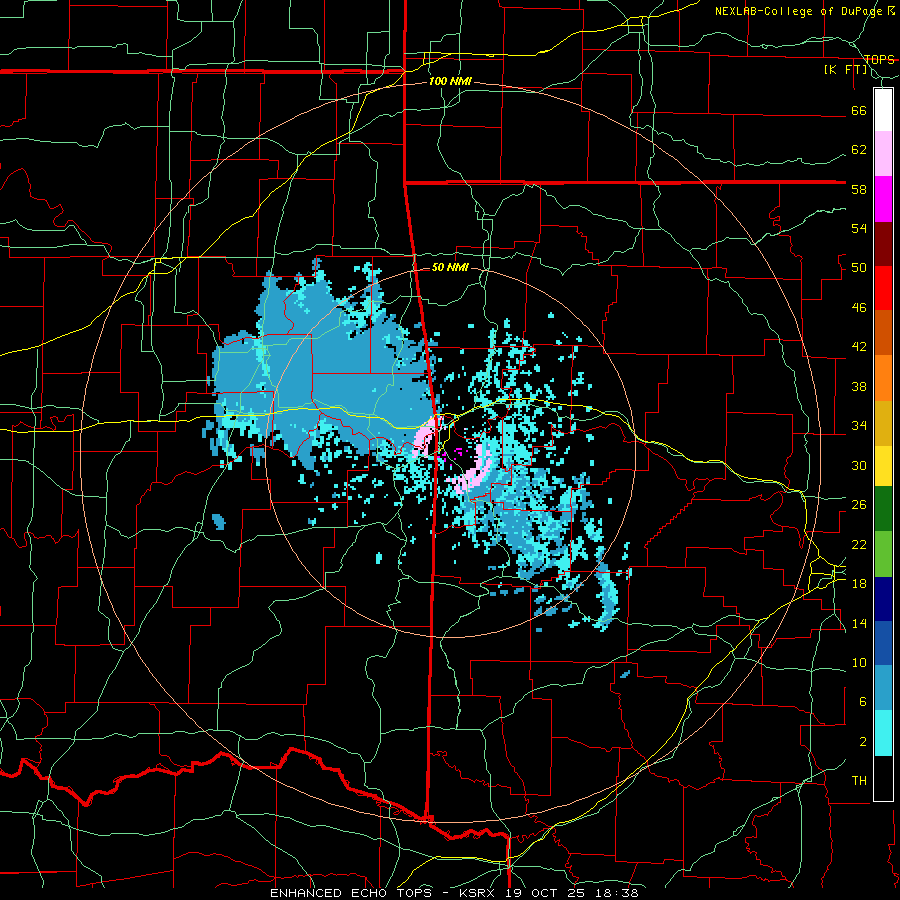This screenshot has width=900, height=900.
Task: Select the bright red legend swatch
Action: (883, 288)
